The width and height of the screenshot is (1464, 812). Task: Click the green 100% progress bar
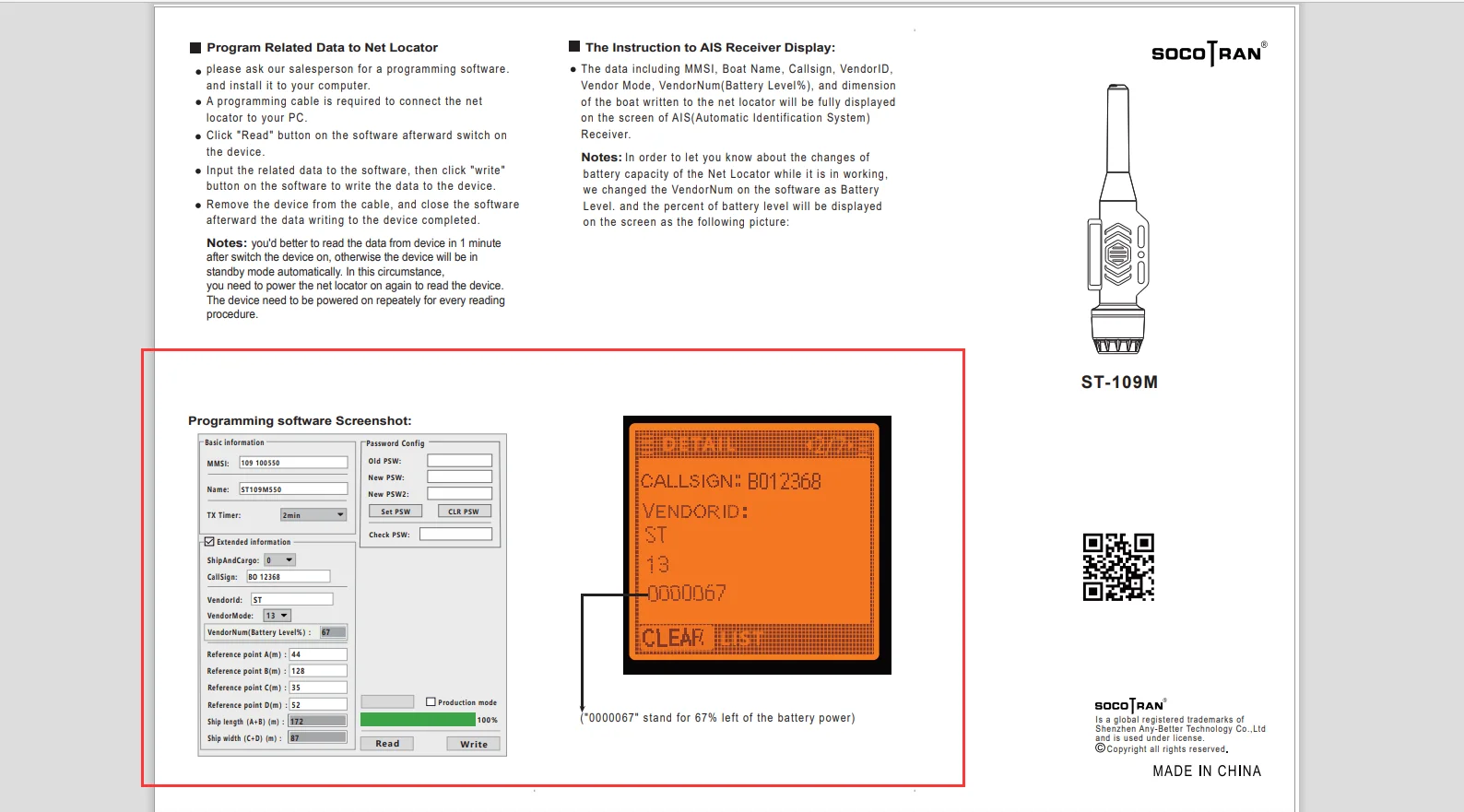(x=418, y=720)
